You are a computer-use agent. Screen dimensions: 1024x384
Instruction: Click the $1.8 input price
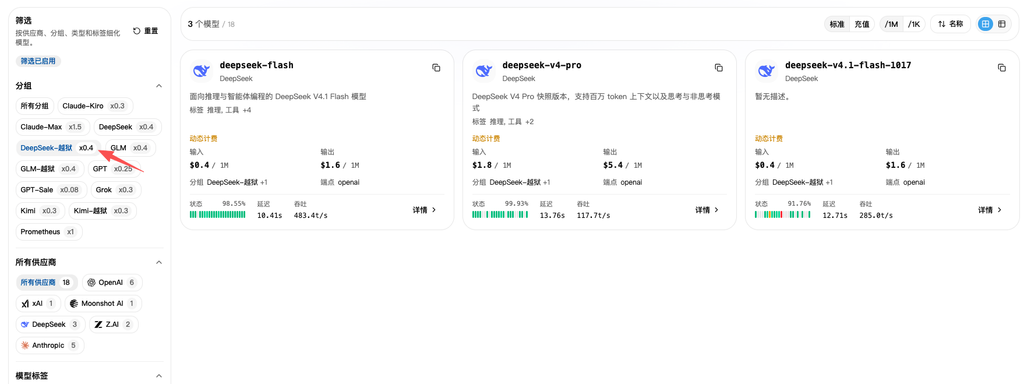coord(483,166)
